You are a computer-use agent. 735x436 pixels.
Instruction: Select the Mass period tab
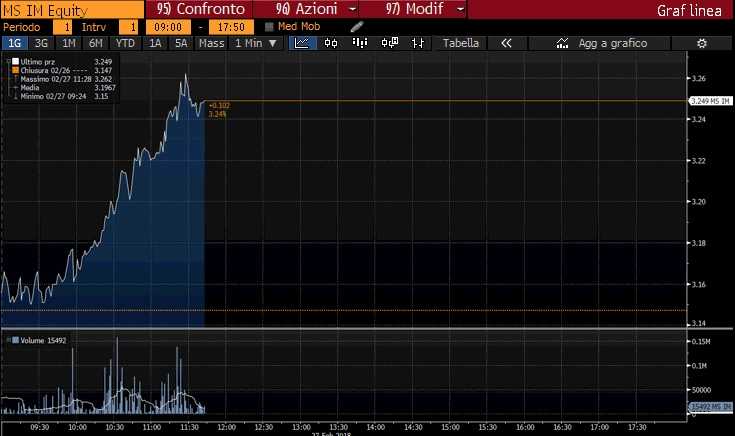point(211,43)
